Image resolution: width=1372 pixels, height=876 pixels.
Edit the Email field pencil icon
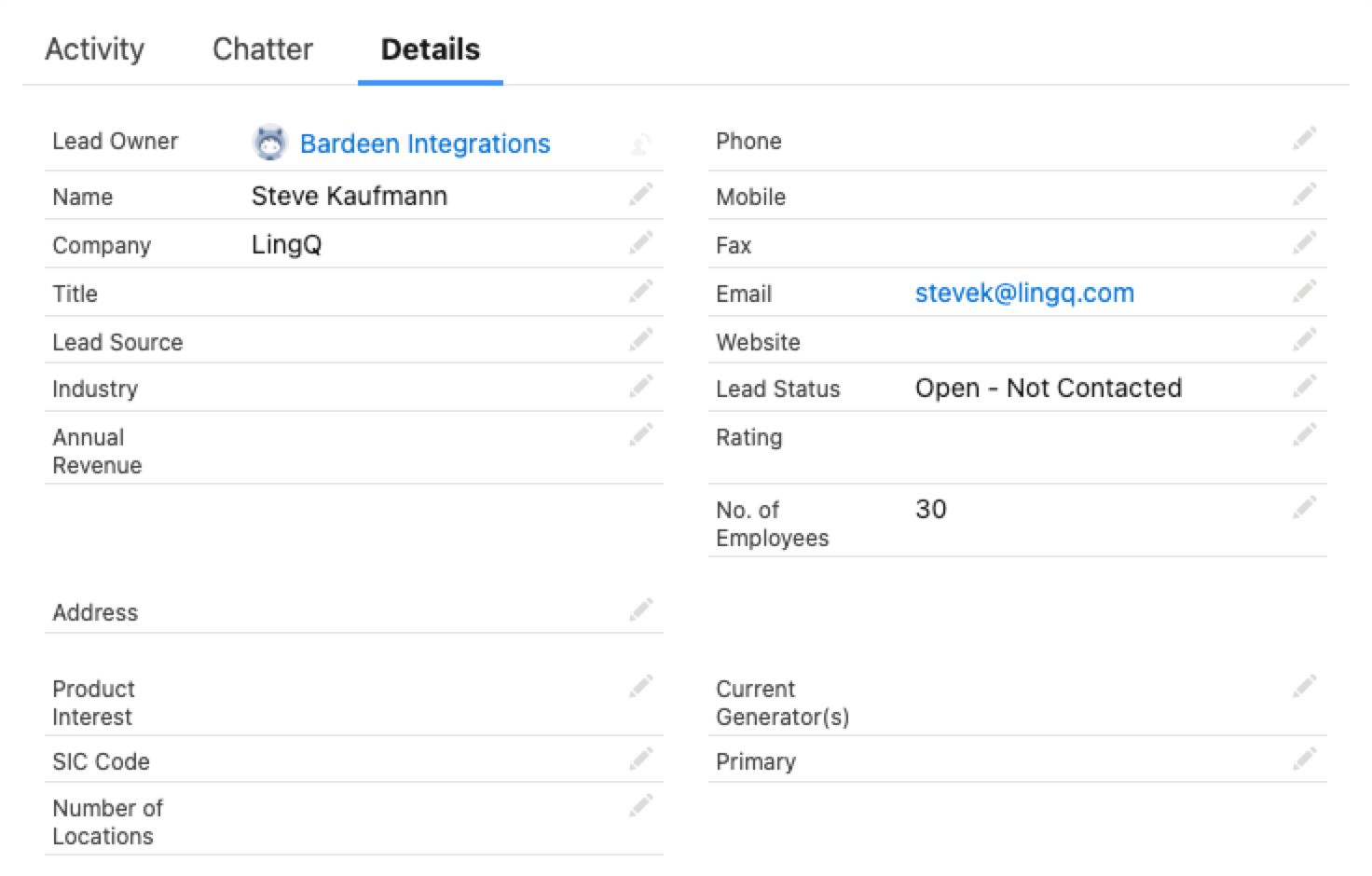point(1305,291)
